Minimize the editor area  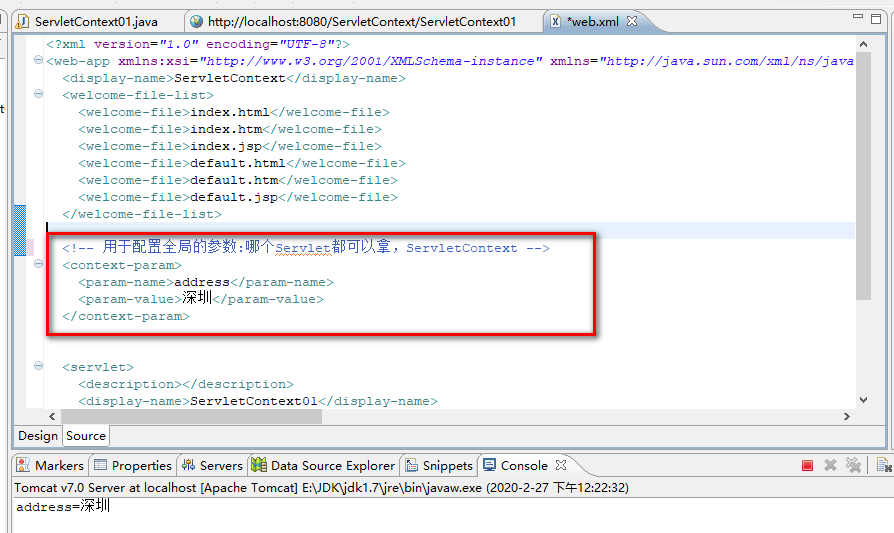pos(858,17)
